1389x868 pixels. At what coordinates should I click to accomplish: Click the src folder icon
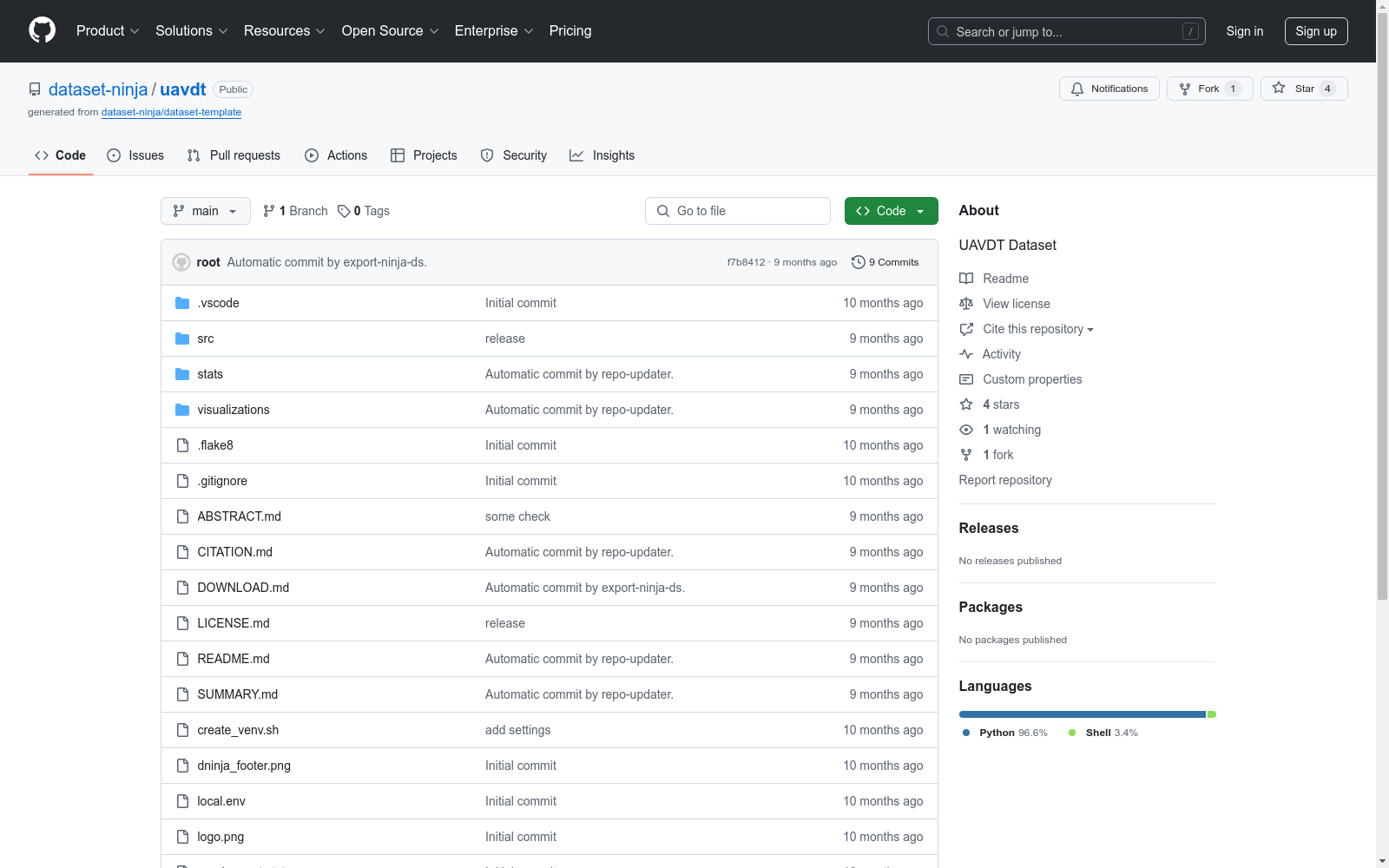(182, 339)
